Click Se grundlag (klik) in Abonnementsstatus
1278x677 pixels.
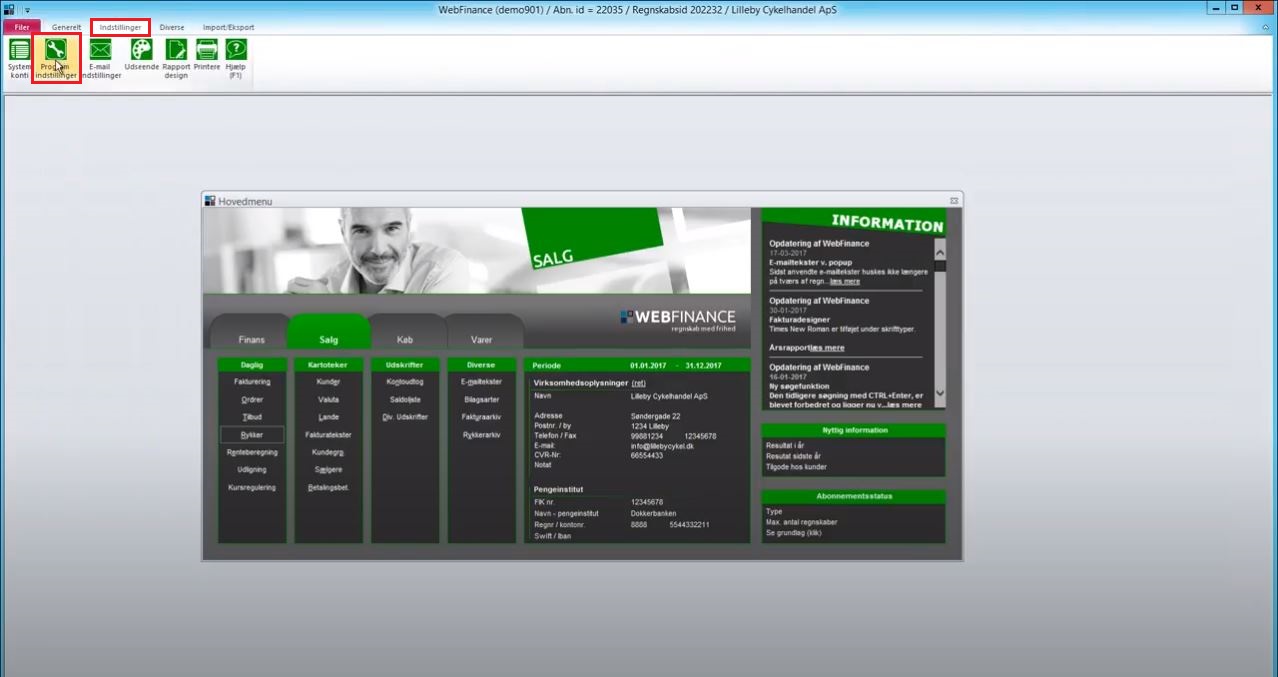(x=795, y=533)
